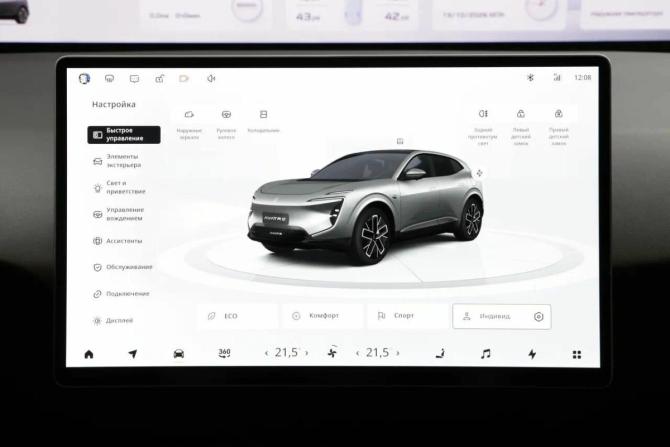
Task: Open the climate fan control icon
Action: pyautogui.click(x=332, y=353)
